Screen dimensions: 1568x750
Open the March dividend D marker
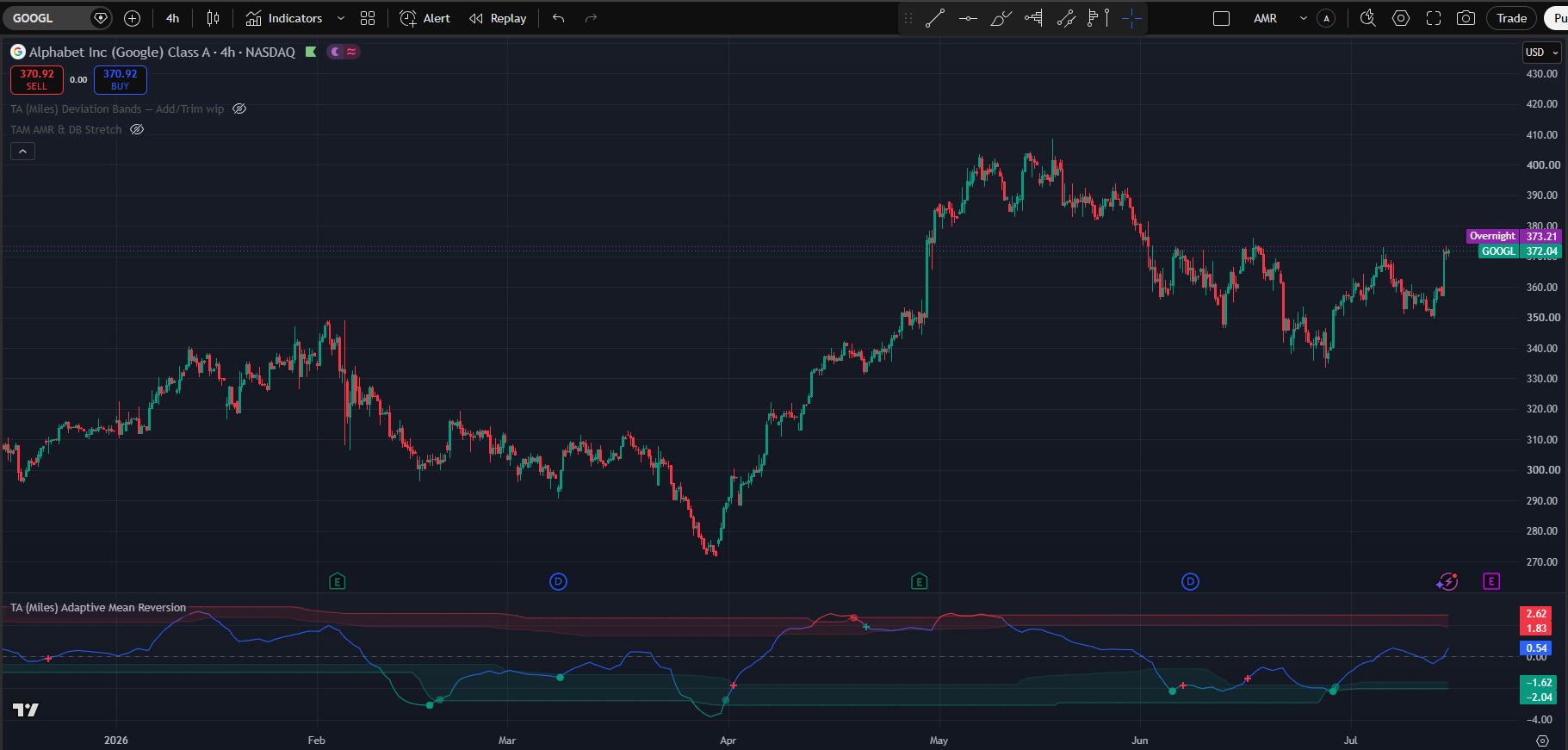tap(558, 582)
